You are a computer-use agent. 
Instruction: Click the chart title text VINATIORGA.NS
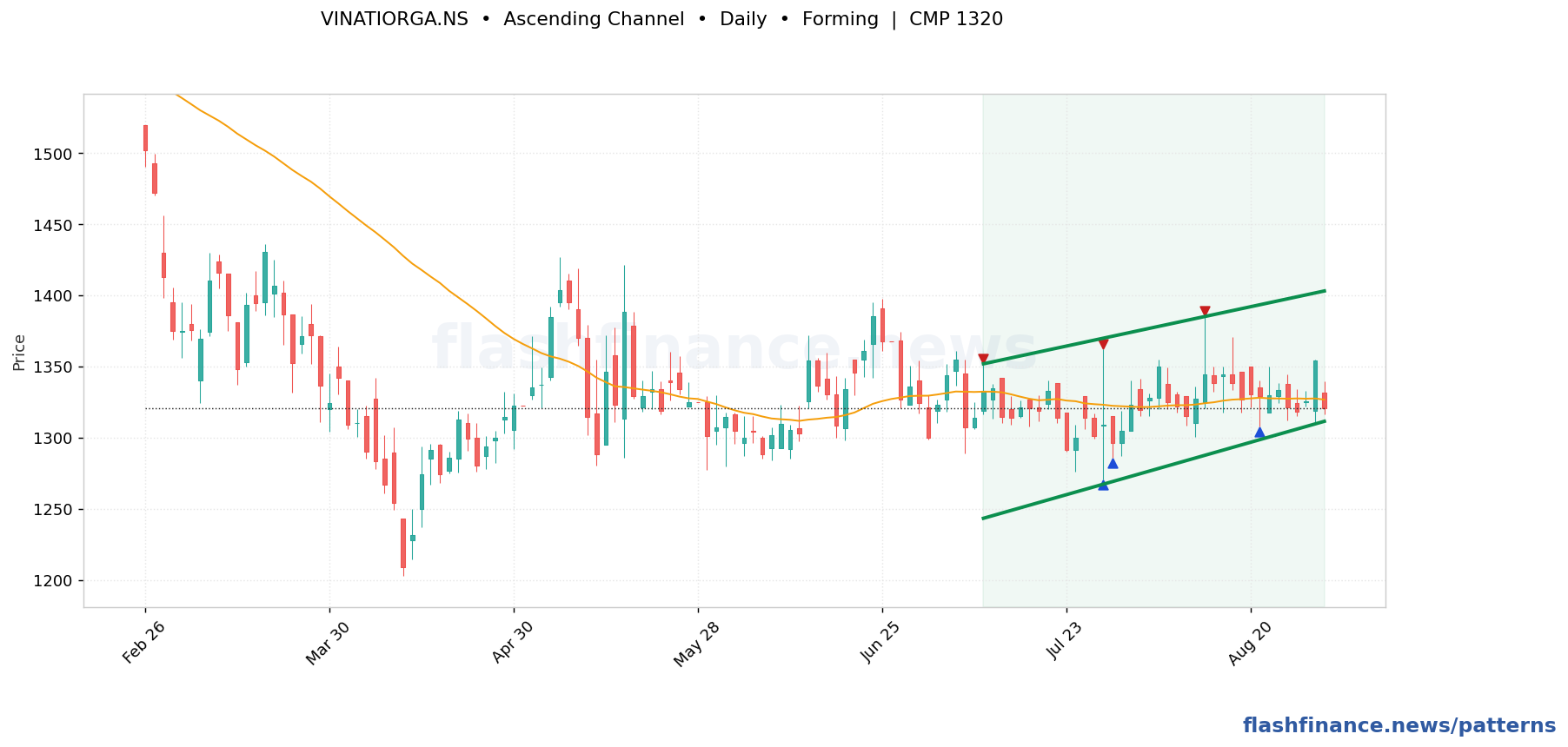pyautogui.click(x=395, y=19)
